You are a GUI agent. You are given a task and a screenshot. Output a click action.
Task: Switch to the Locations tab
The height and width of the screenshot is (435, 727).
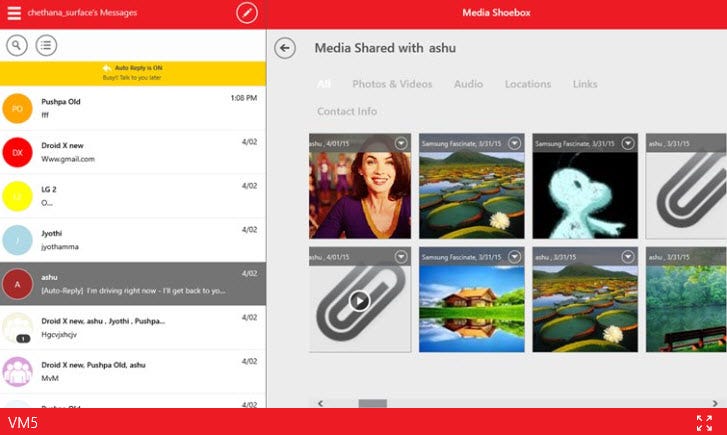[528, 84]
